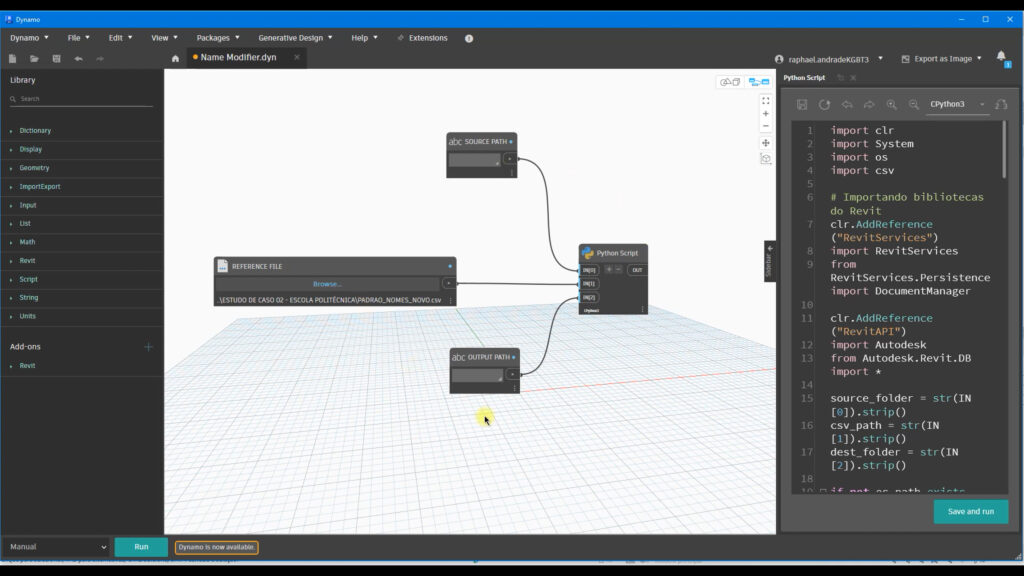Open the Edit menu
The height and width of the screenshot is (576, 1024).
tap(120, 38)
